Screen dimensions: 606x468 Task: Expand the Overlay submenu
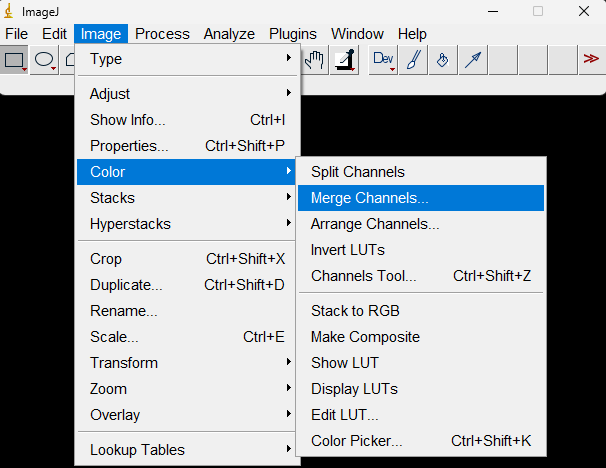(x=187, y=415)
